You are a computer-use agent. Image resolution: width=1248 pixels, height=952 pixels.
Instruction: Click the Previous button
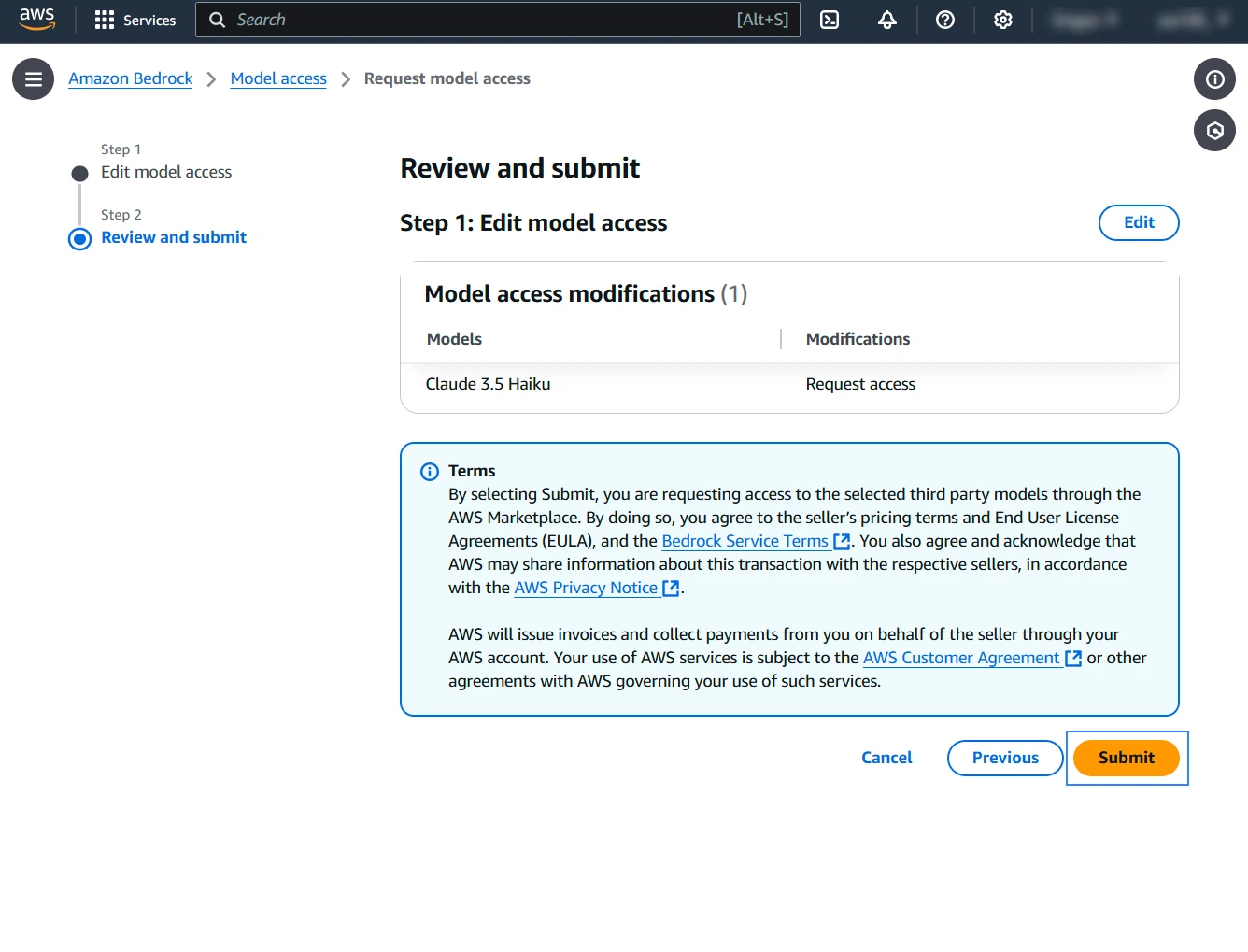[1005, 758]
